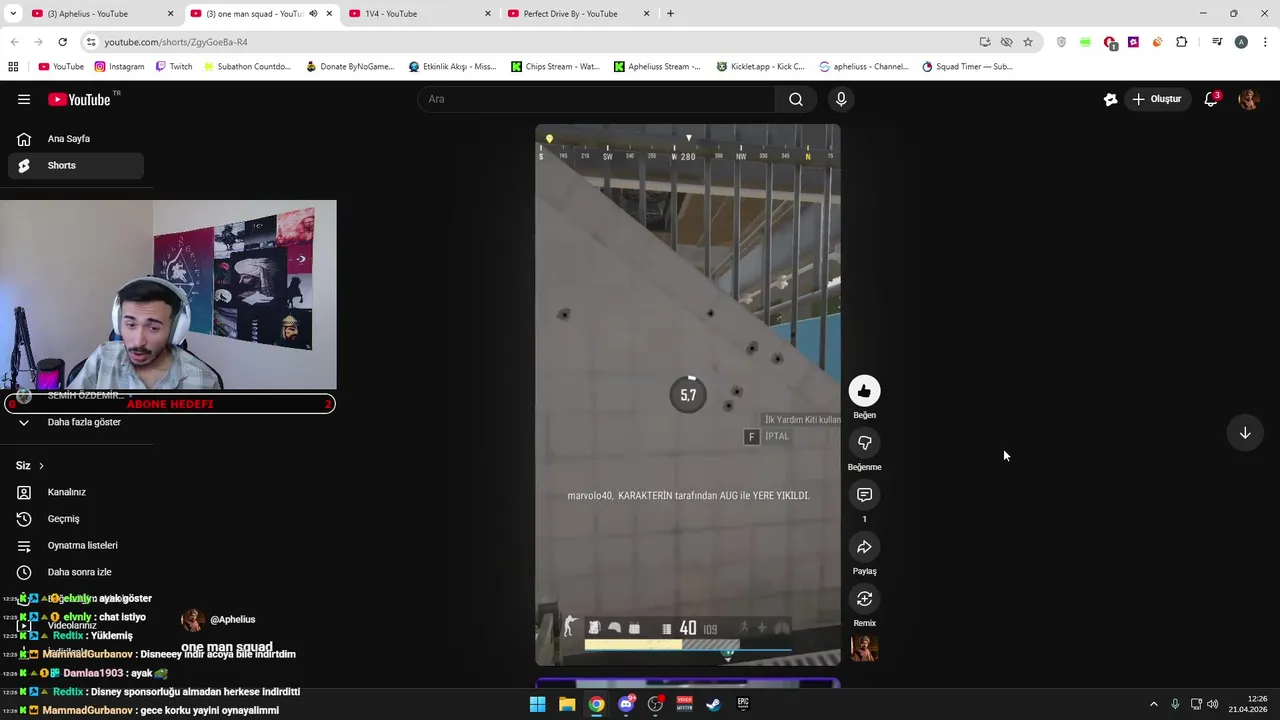1280x720 pixels.
Task: Open File Explorer from taskbar
Action: 567,704
